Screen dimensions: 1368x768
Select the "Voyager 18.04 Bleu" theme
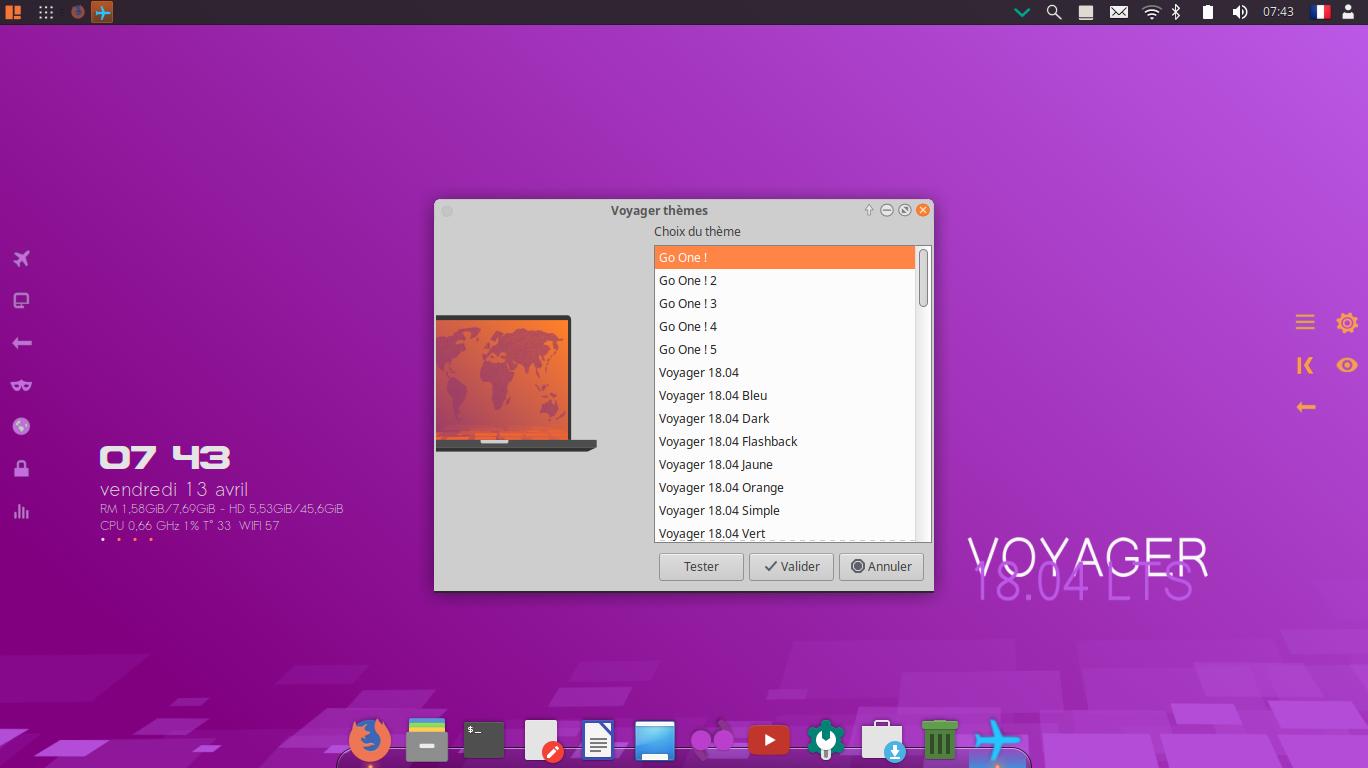pos(785,396)
